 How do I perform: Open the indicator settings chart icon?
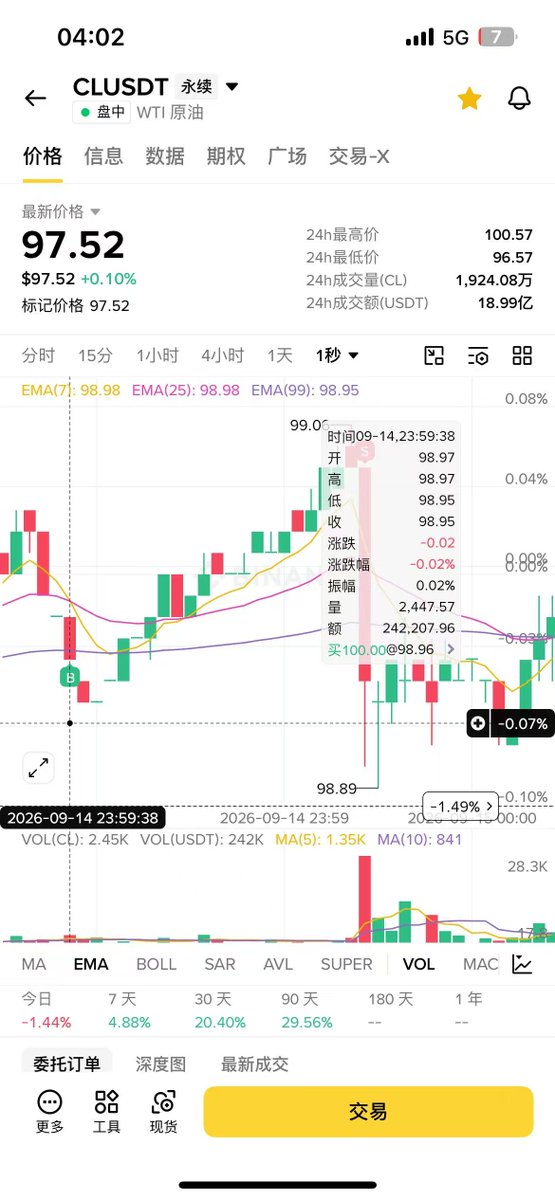(x=522, y=964)
